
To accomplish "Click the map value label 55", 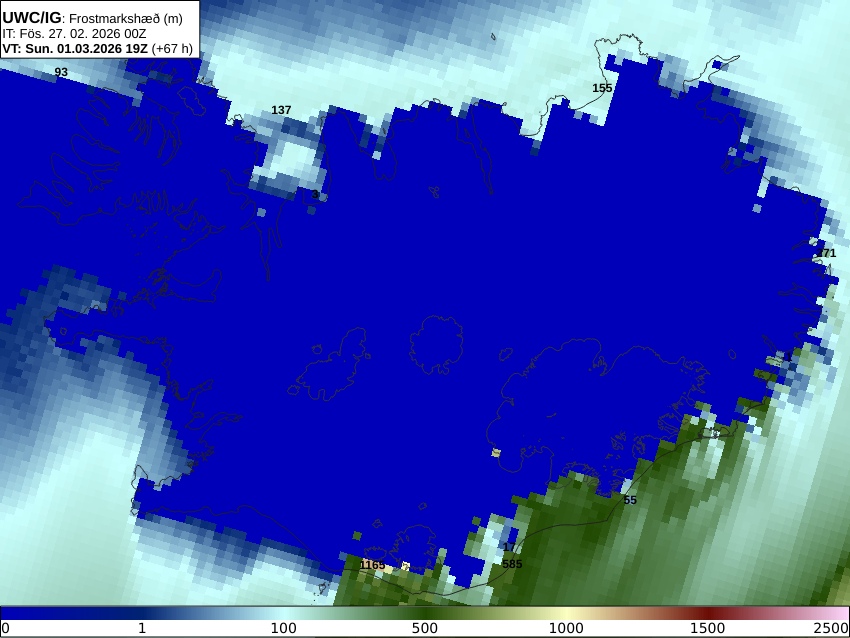I will click(630, 500).
